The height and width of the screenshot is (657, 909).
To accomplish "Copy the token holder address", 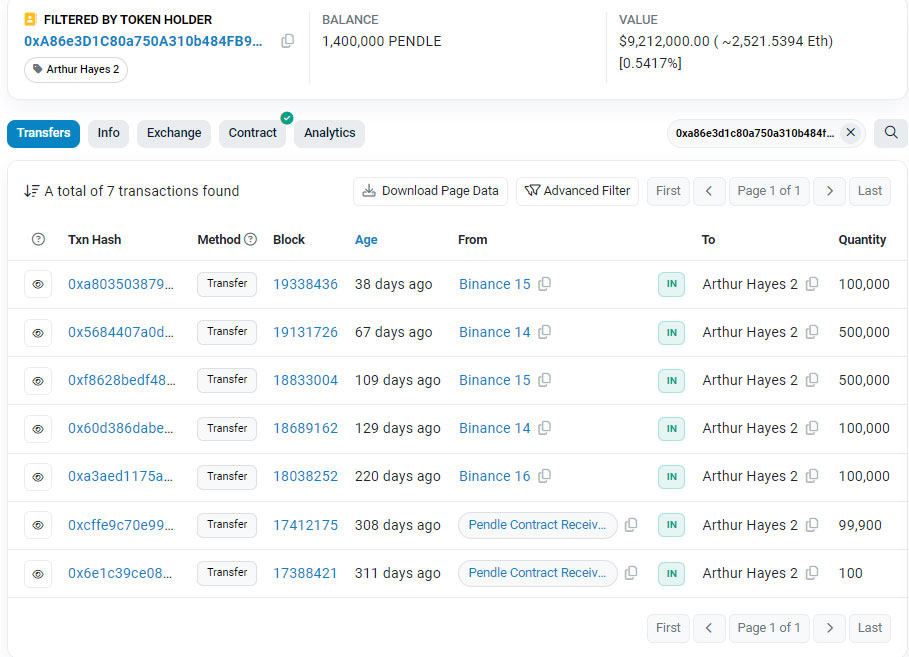I will (x=287, y=41).
